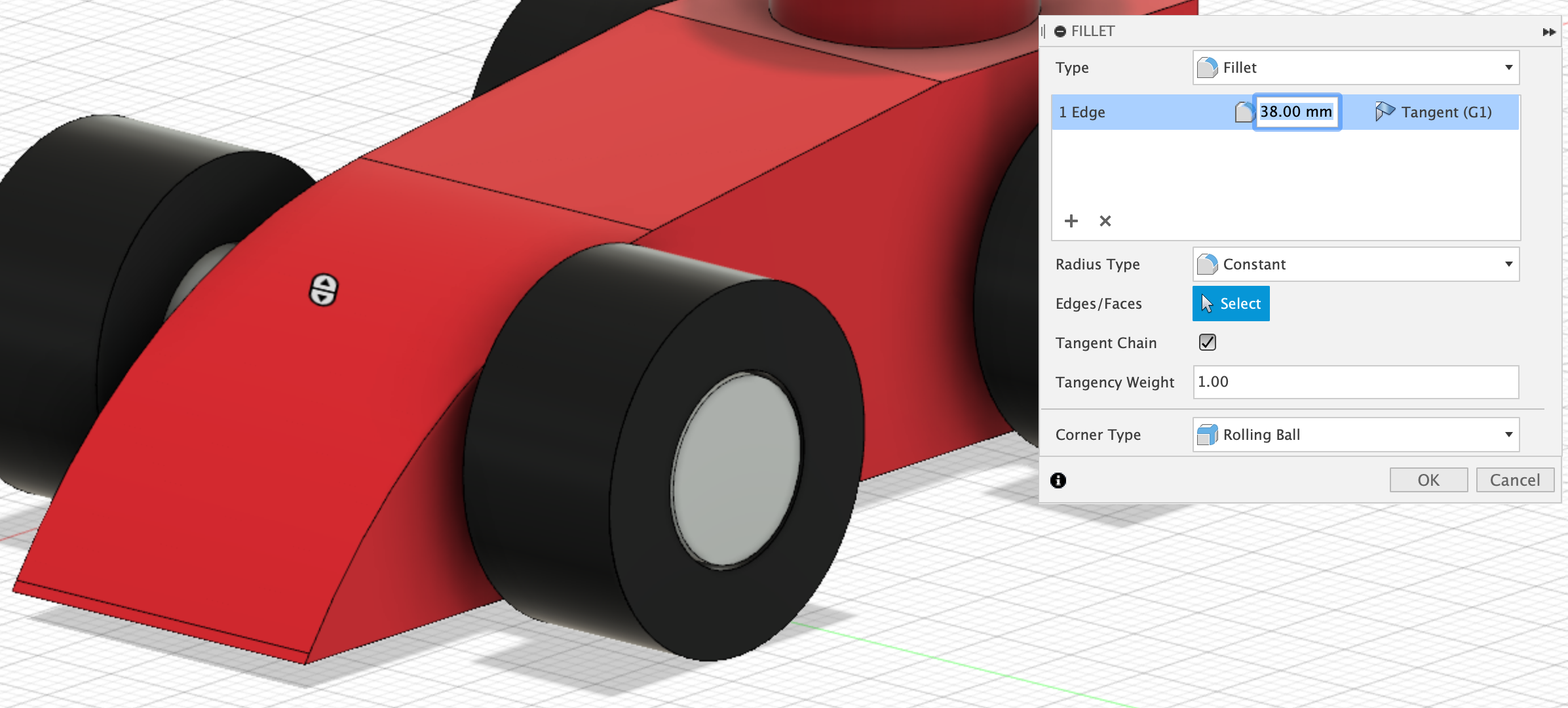Click the gray hub of the front wheel
Screen dimensions: 1568x708
point(735,469)
